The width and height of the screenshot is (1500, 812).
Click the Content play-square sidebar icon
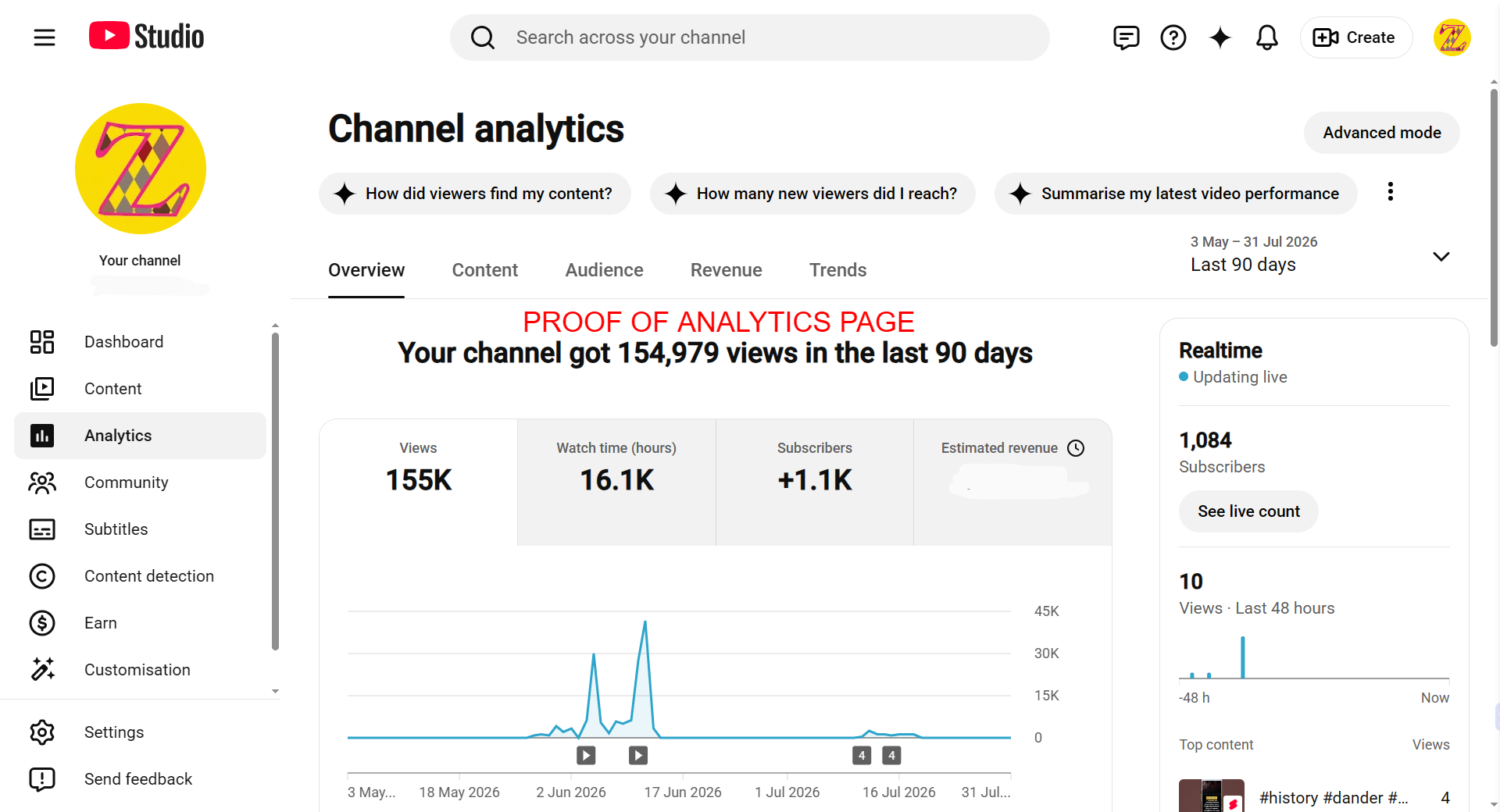[x=42, y=389]
